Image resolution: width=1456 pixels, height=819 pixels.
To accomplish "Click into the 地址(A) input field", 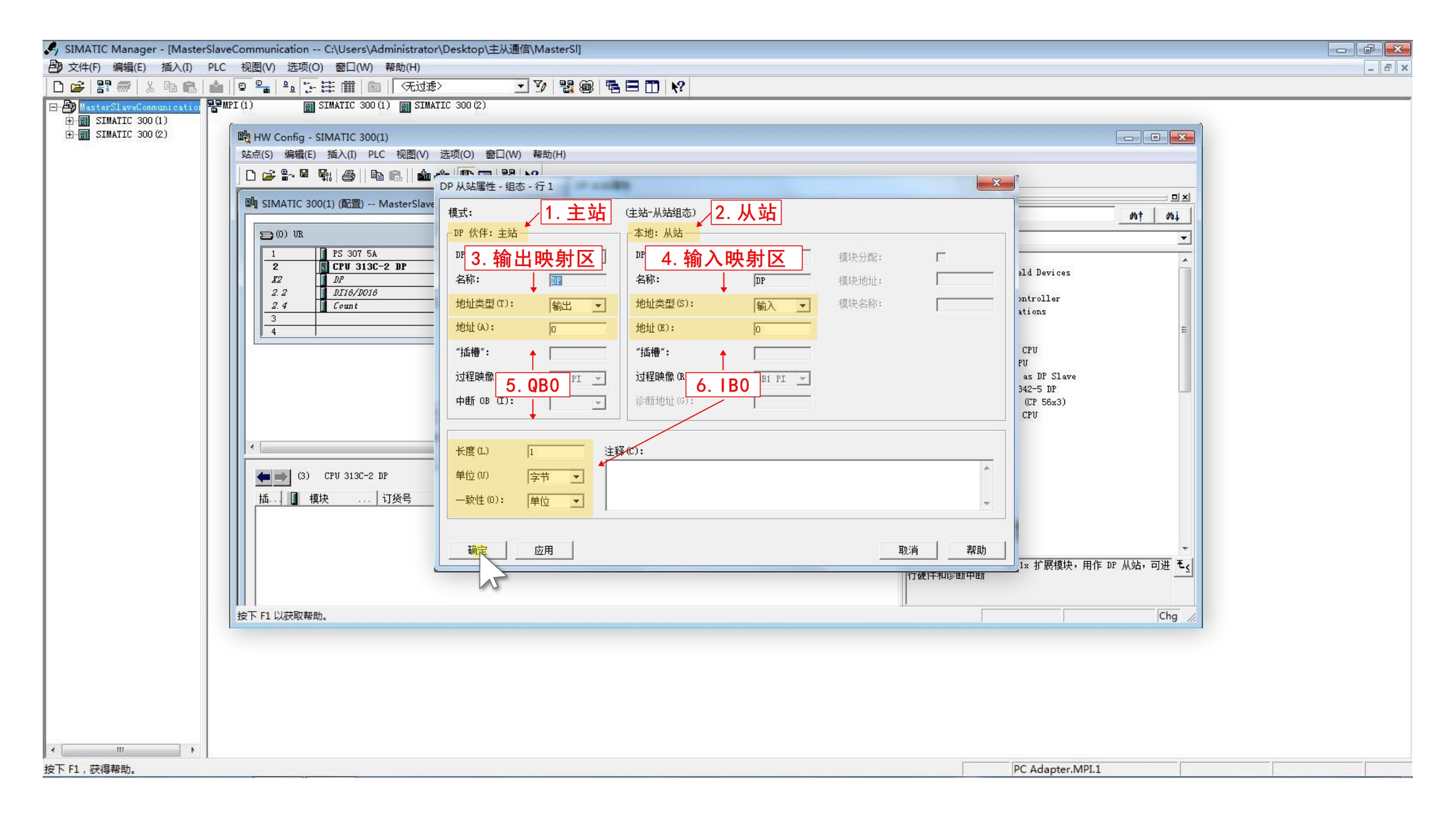I will pos(578,330).
